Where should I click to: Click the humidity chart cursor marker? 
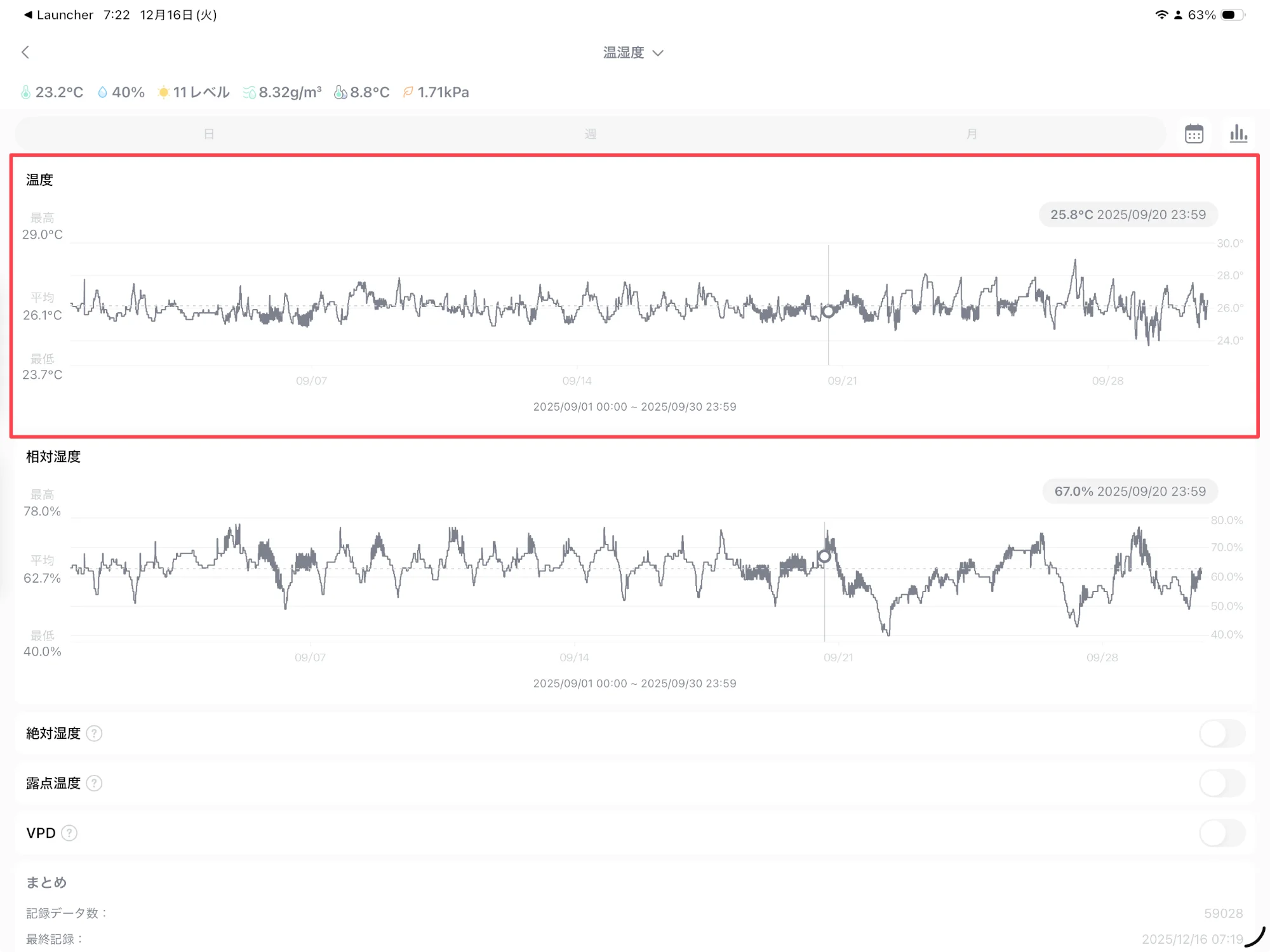824,557
